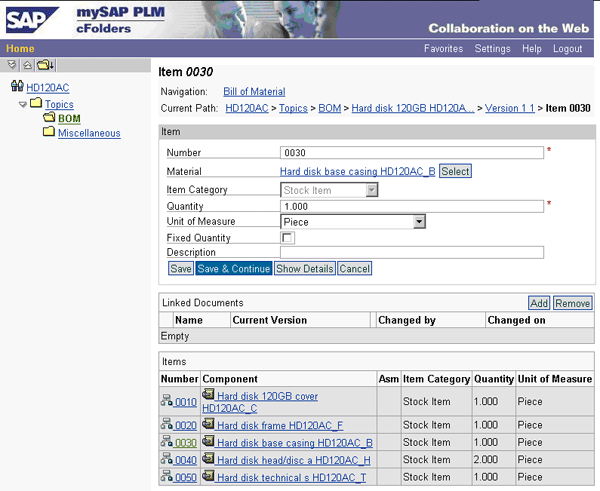Image resolution: width=600 pixels, height=491 pixels.
Task: Click Add in Linked Documents
Action: point(538,303)
